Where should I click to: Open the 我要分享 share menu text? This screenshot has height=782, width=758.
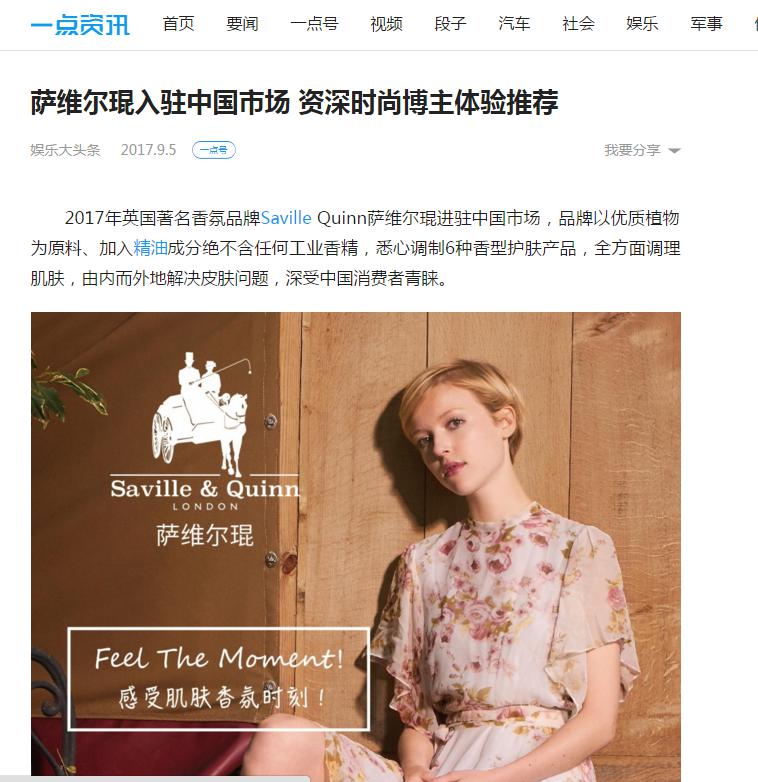point(632,150)
